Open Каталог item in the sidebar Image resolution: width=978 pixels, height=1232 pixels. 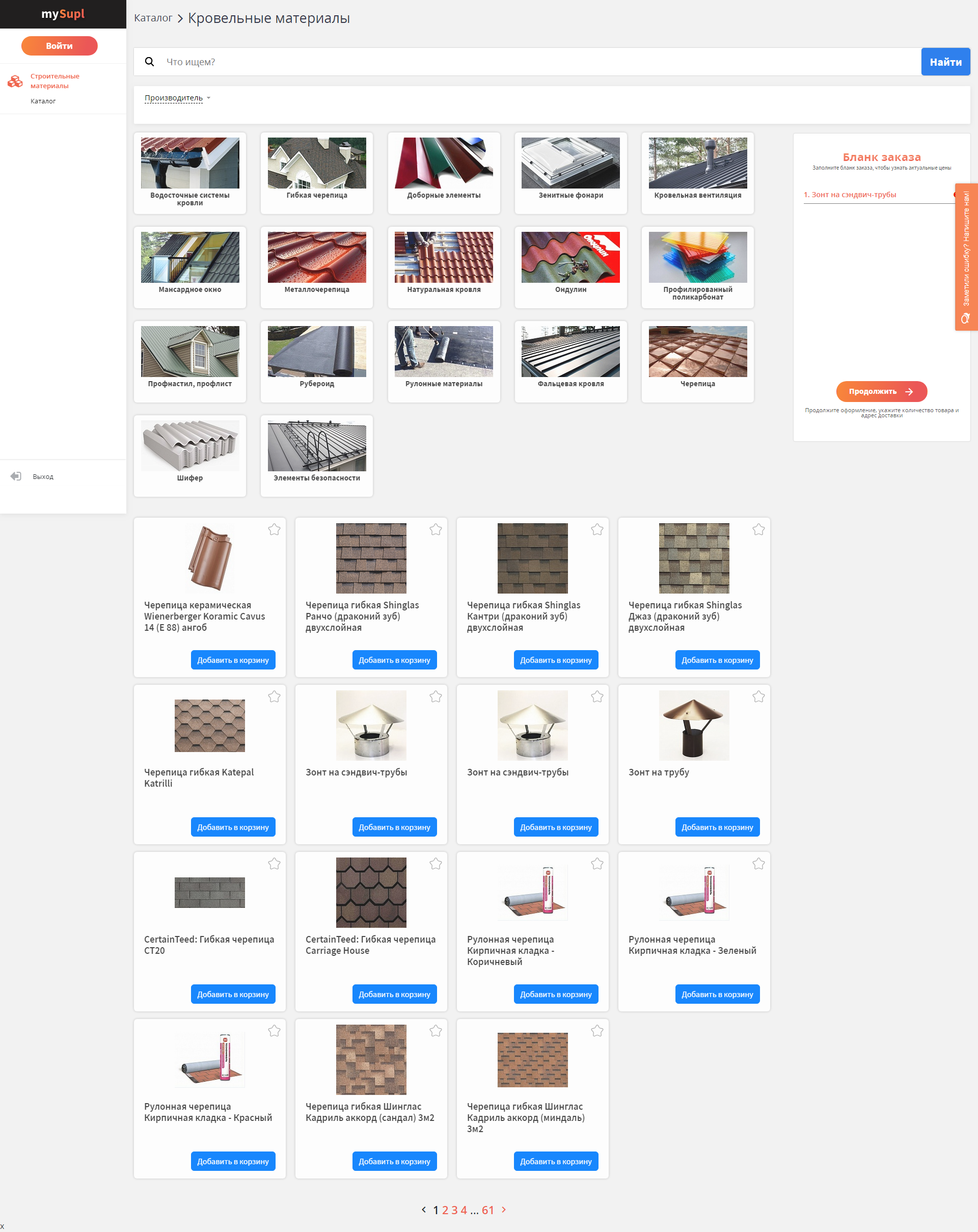[43, 101]
